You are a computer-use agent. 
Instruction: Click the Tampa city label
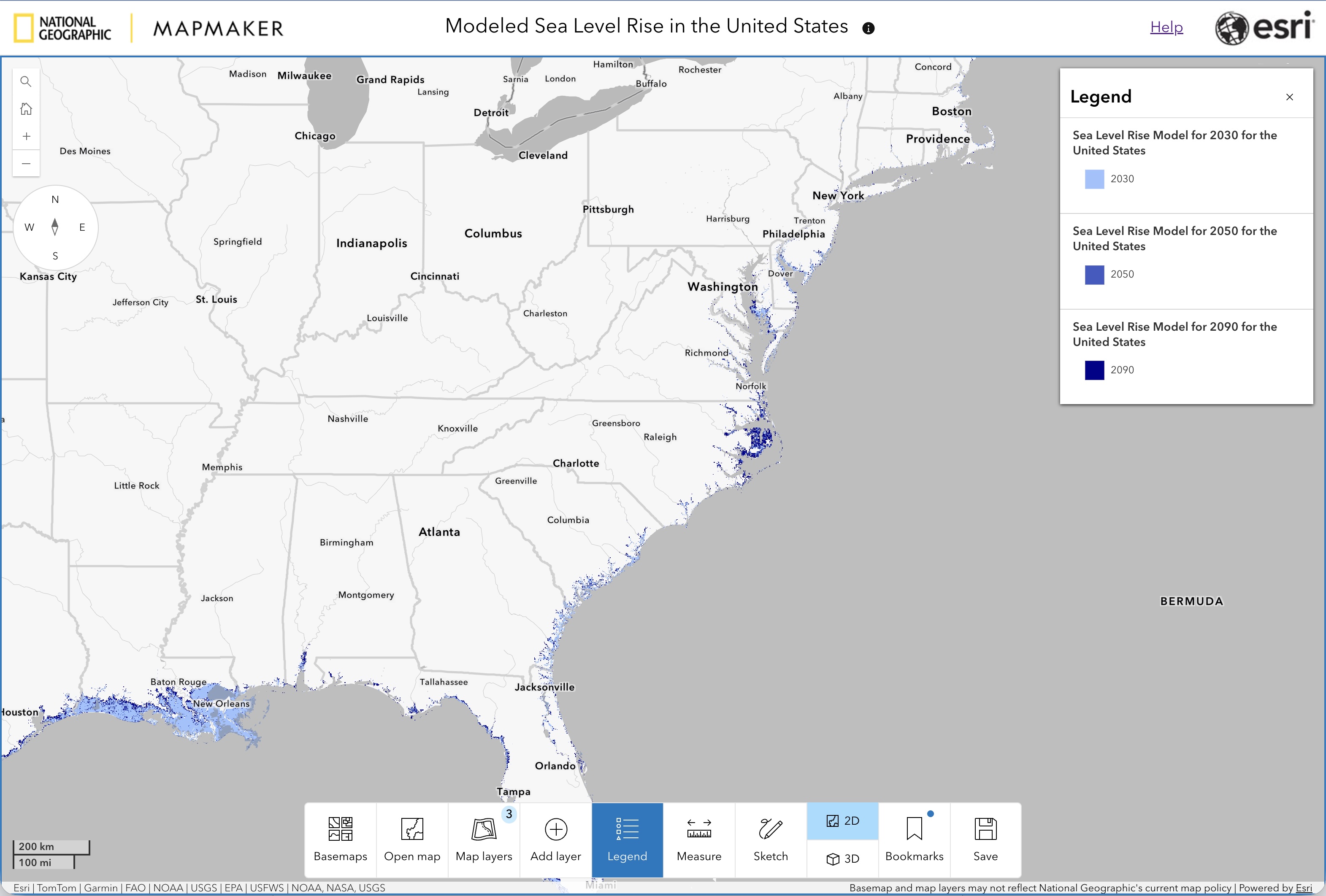(514, 792)
